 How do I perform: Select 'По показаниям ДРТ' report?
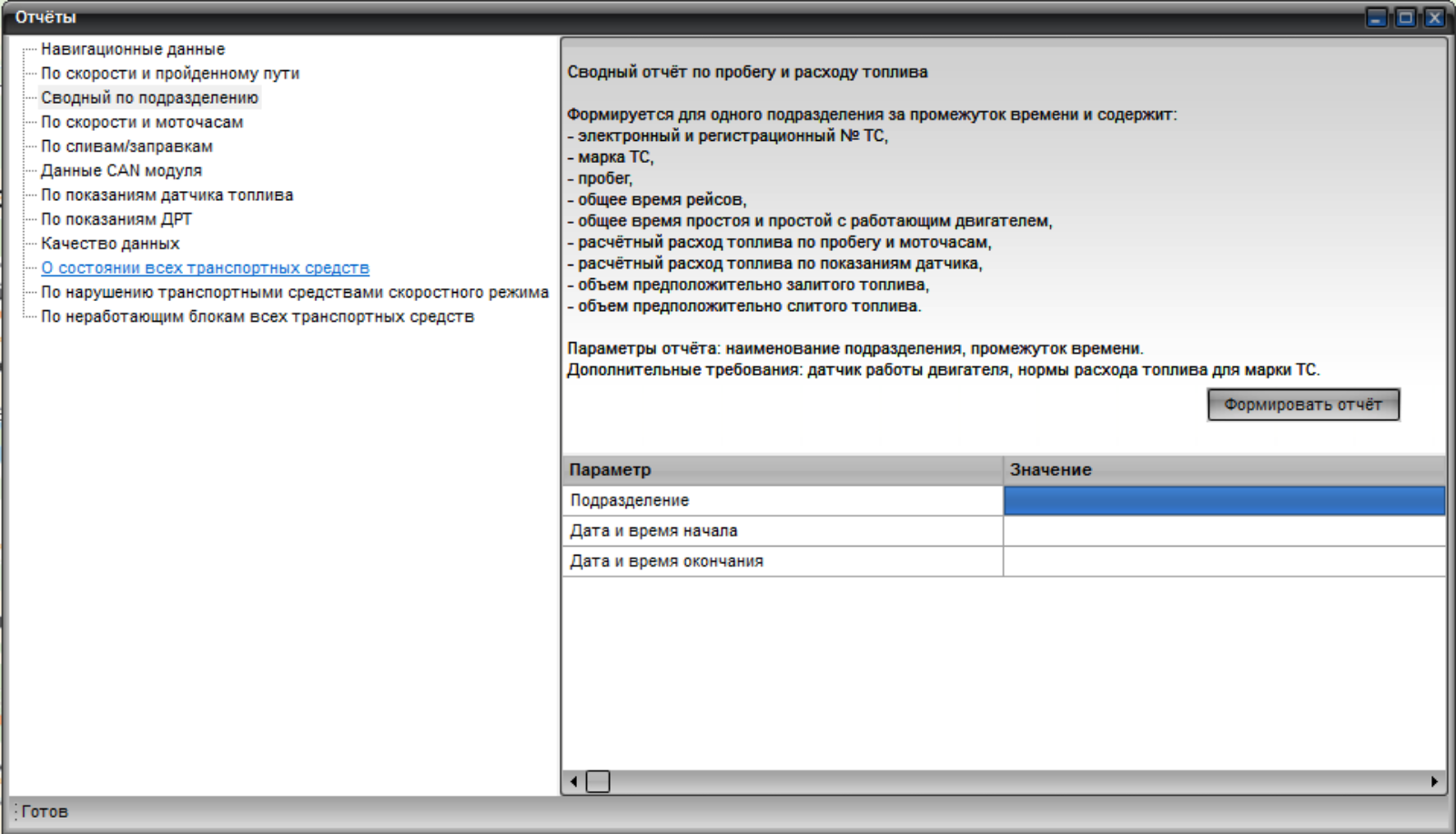tap(116, 219)
